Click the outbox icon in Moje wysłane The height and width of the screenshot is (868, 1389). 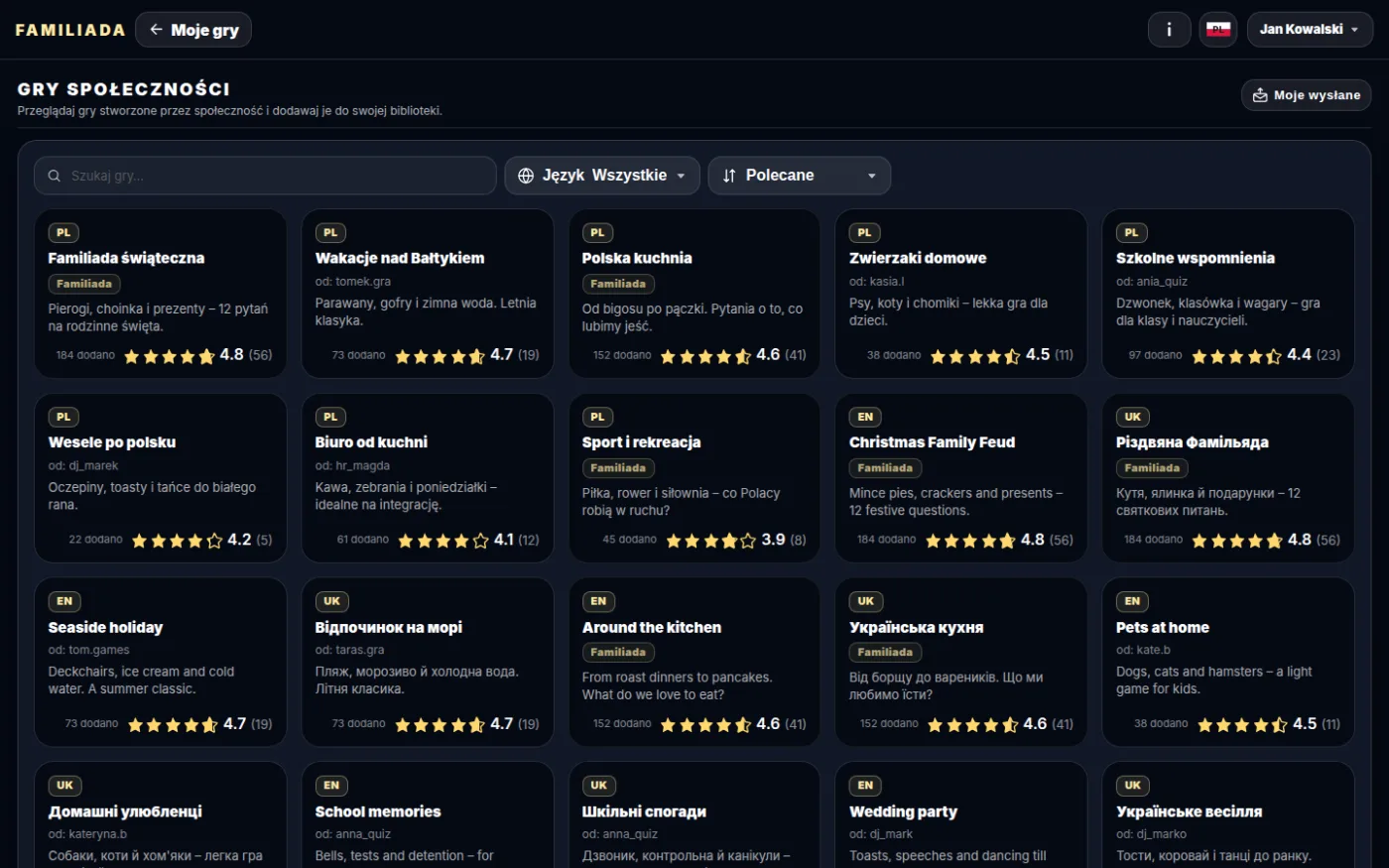pos(1260,95)
